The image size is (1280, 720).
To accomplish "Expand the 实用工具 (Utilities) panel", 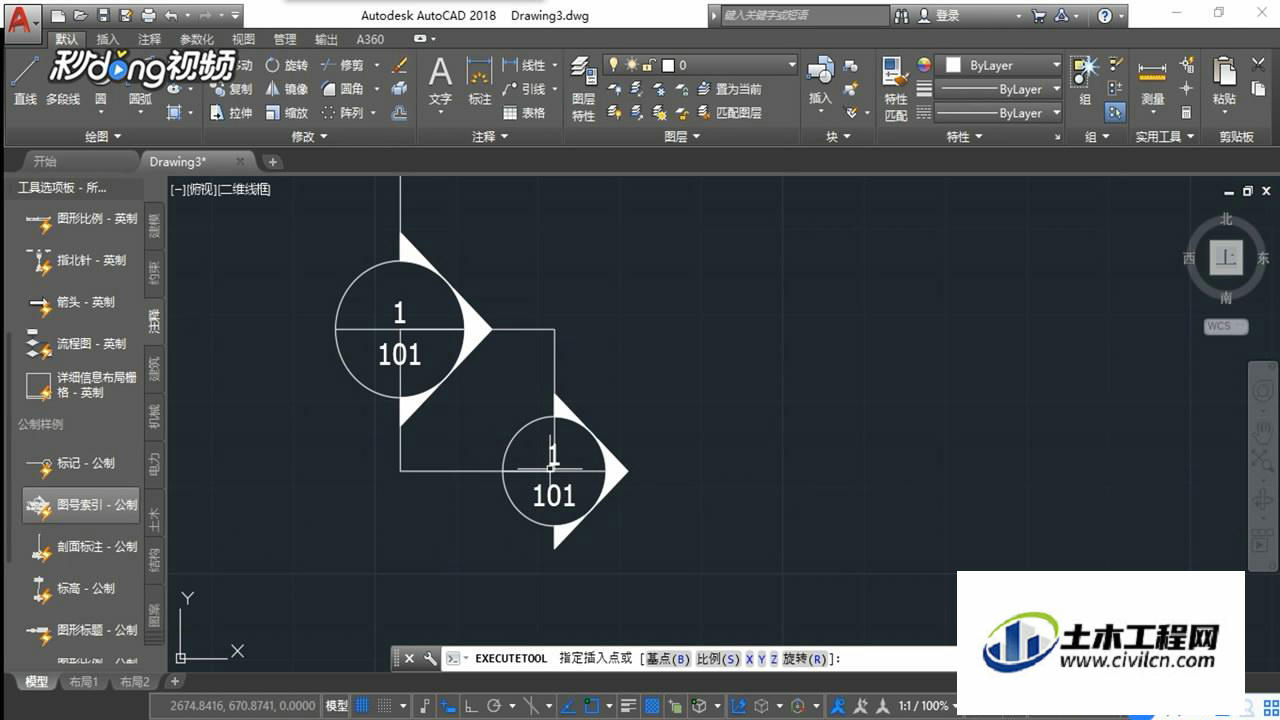I will [x=1165, y=136].
